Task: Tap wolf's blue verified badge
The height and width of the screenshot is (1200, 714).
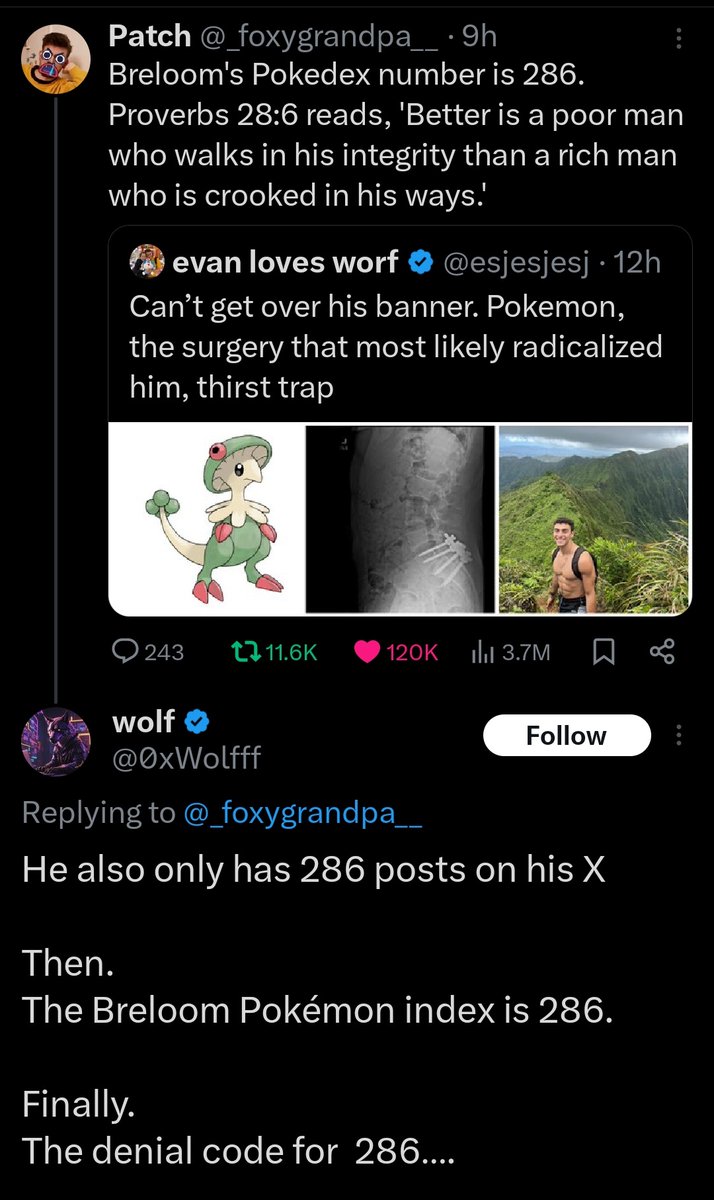Action: (197, 720)
